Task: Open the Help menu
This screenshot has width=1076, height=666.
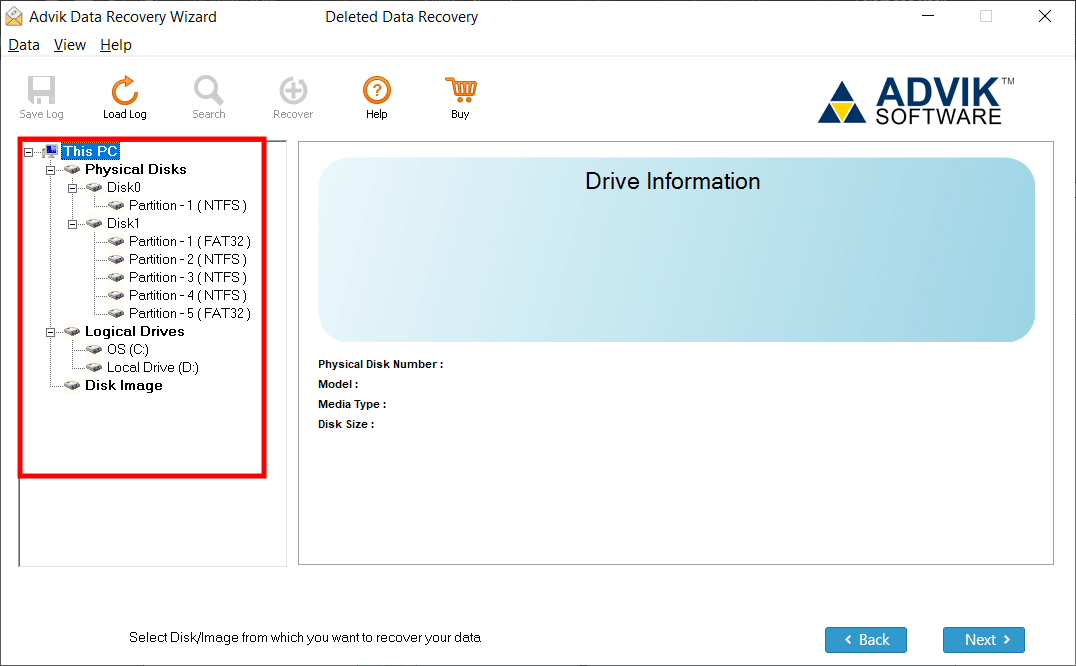Action: [116, 45]
